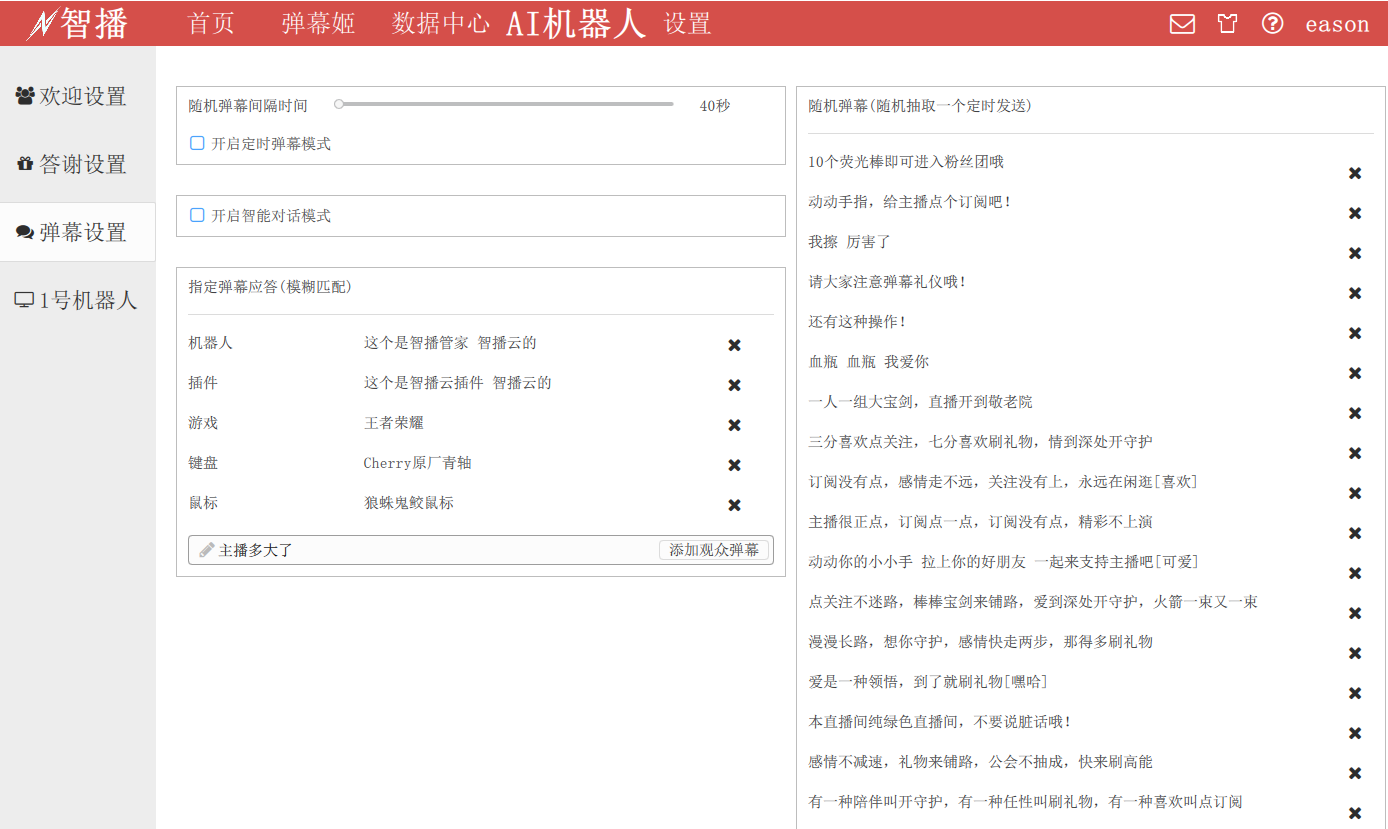Remove danmaku 漫漫长路，想你守护
The width and height of the screenshot is (1388, 829).
1355,653
